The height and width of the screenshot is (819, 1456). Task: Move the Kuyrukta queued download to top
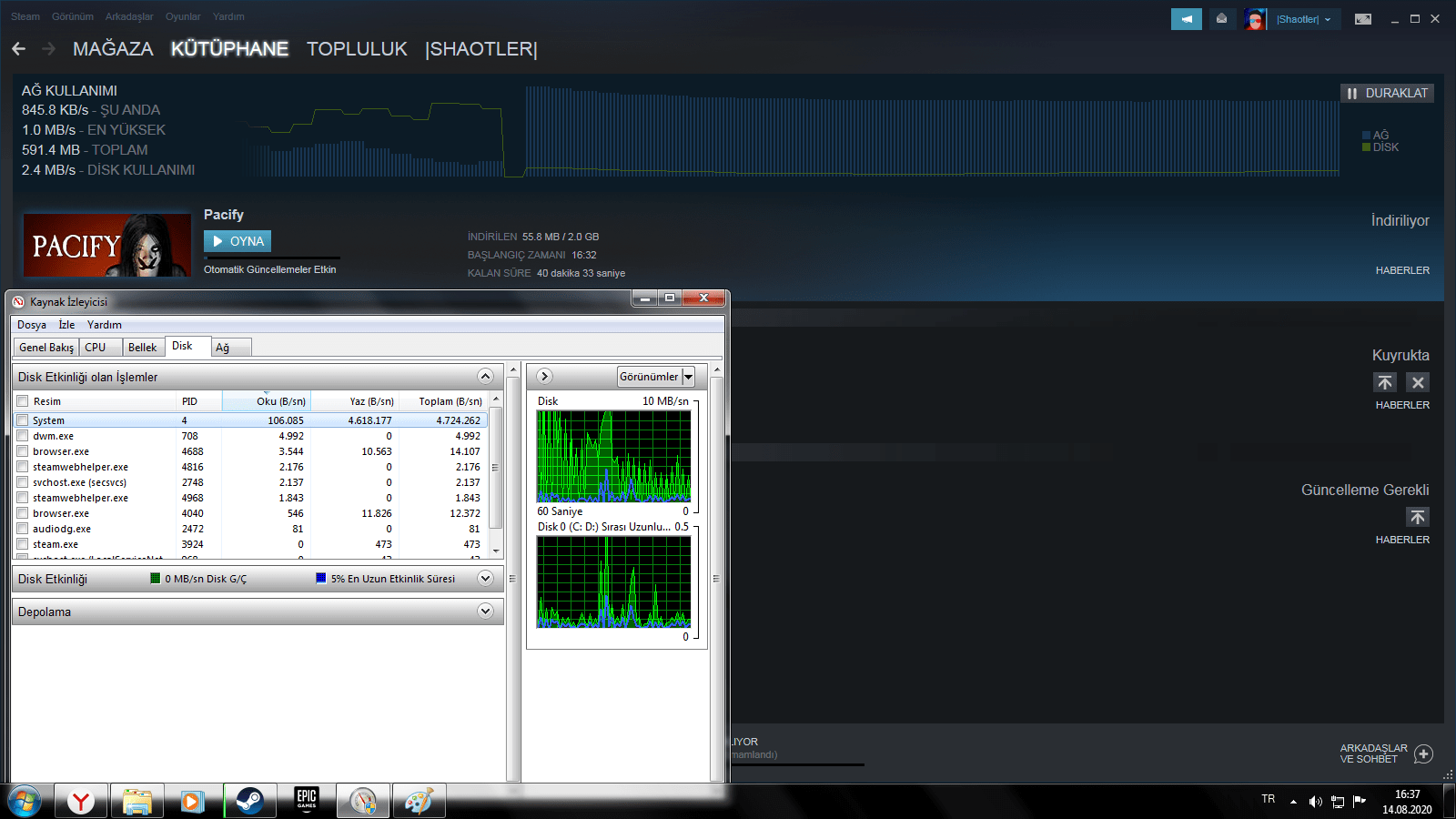tap(1385, 382)
